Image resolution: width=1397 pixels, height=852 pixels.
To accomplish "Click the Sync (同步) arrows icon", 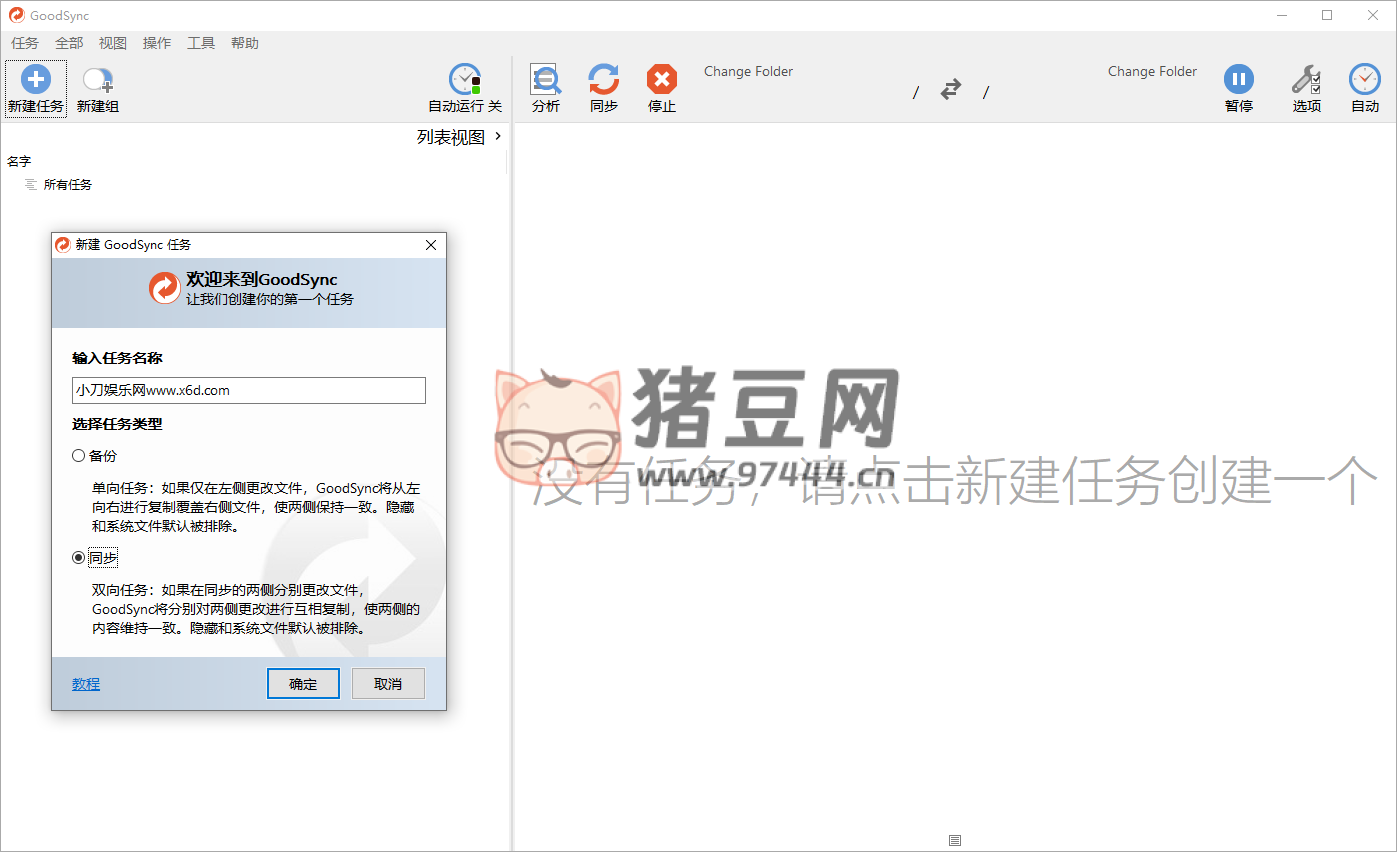I will click(x=603, y=80).
